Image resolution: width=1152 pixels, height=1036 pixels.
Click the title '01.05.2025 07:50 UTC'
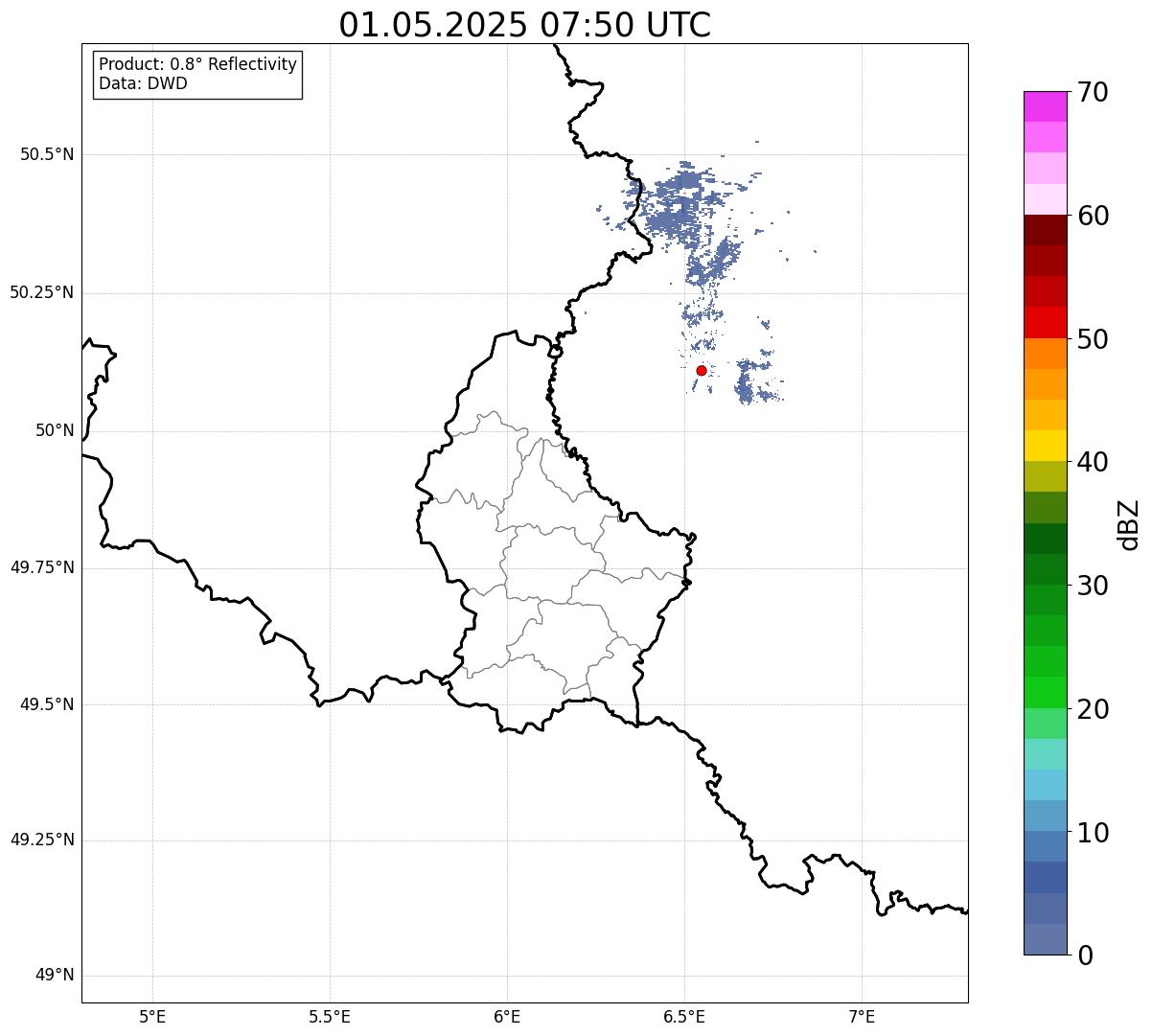click(x=525, y=25)
